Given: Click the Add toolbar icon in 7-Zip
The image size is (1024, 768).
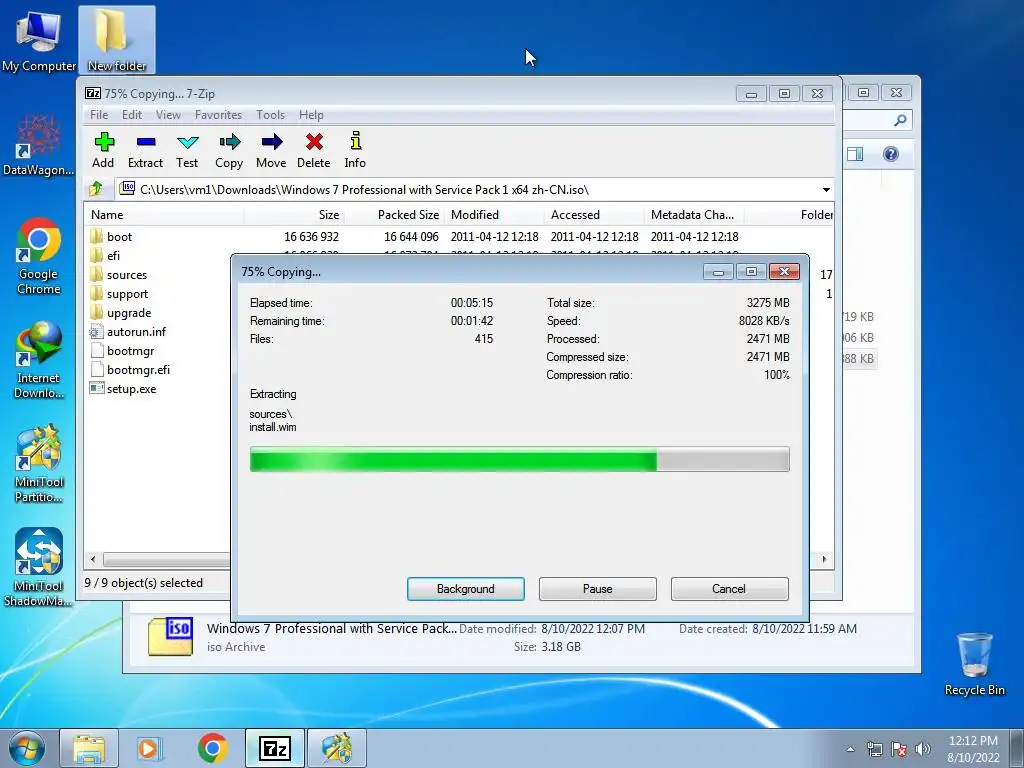Looking at the screenshot, I should 103,150.
